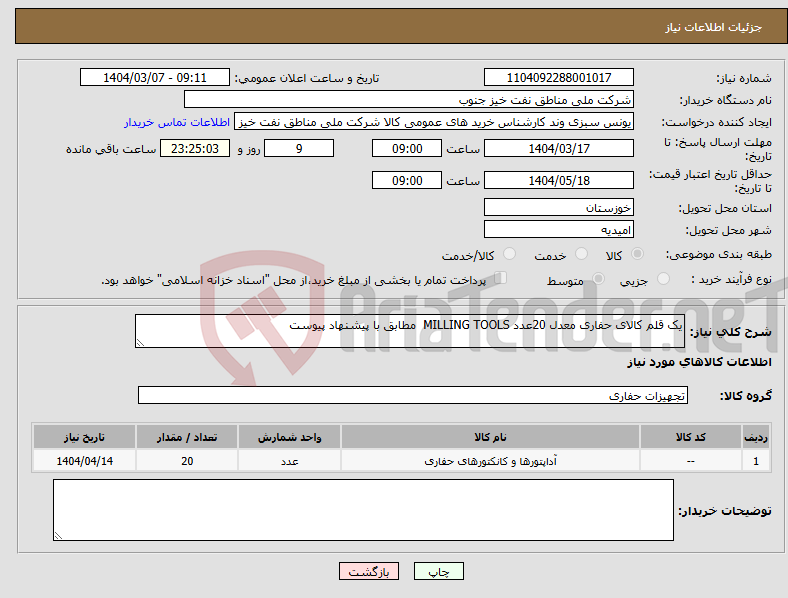Click the price validity date 1404/05/18

click(559, 180)
